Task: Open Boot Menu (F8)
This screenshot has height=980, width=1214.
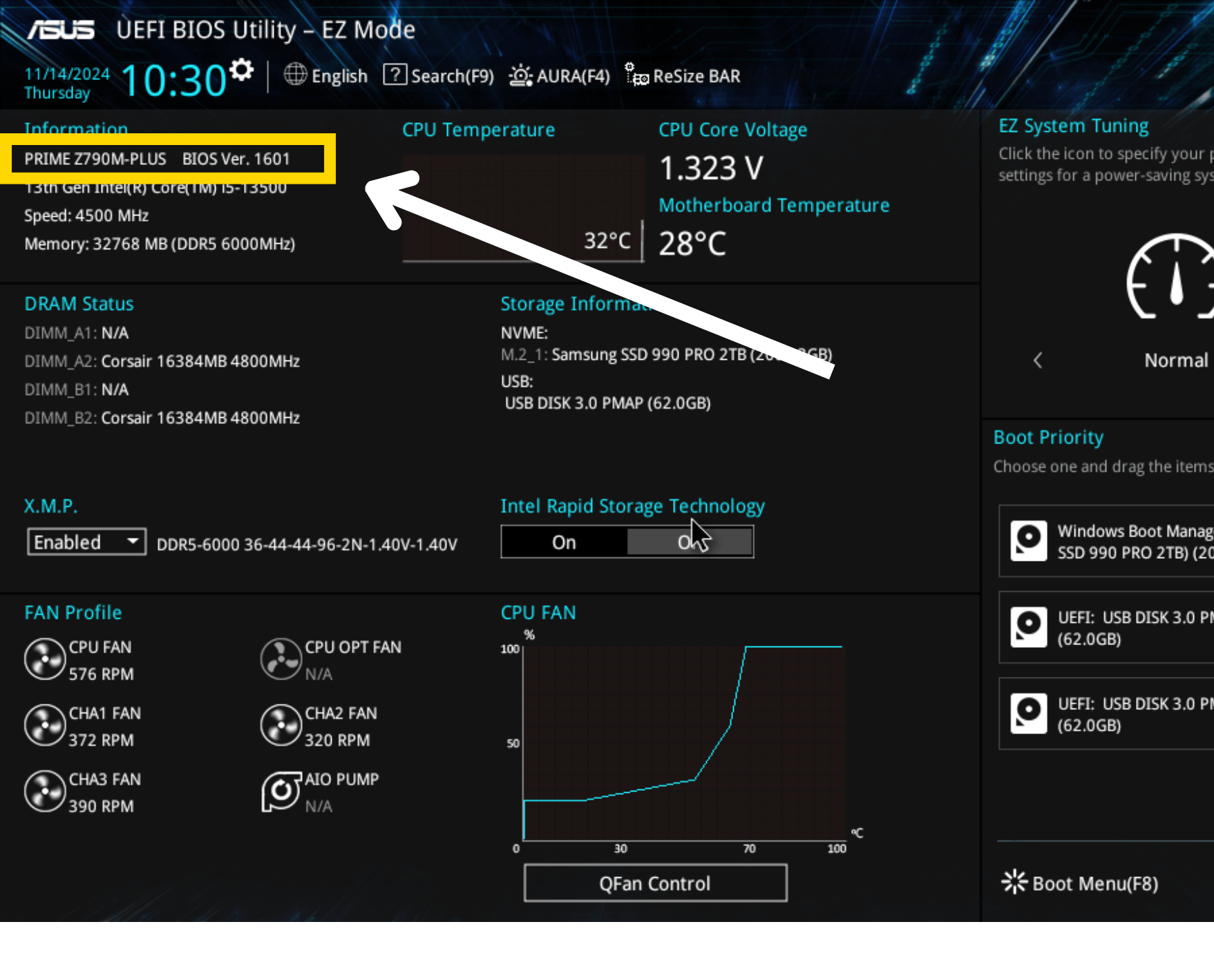Action: point(1081,883)
